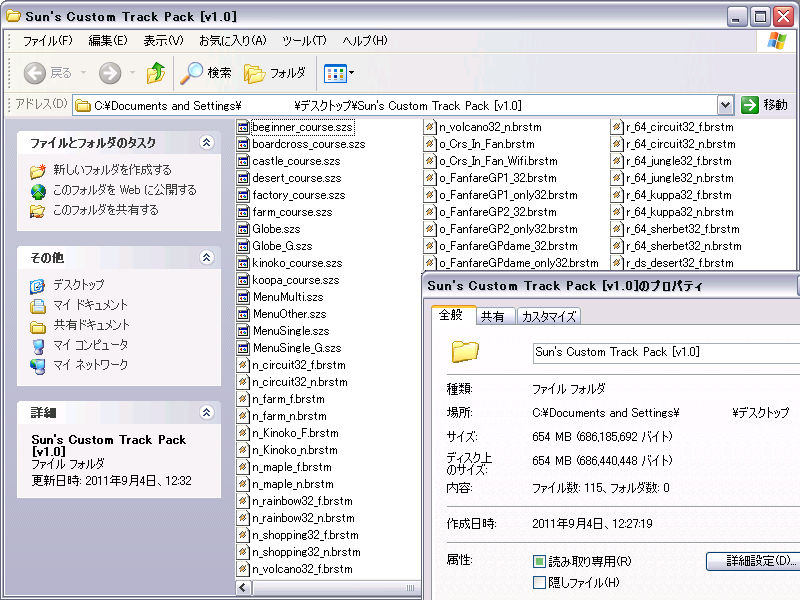Click the horizontal scrollbar left arrow
Viewport: 800px width, 600px height.
(243, 588)
